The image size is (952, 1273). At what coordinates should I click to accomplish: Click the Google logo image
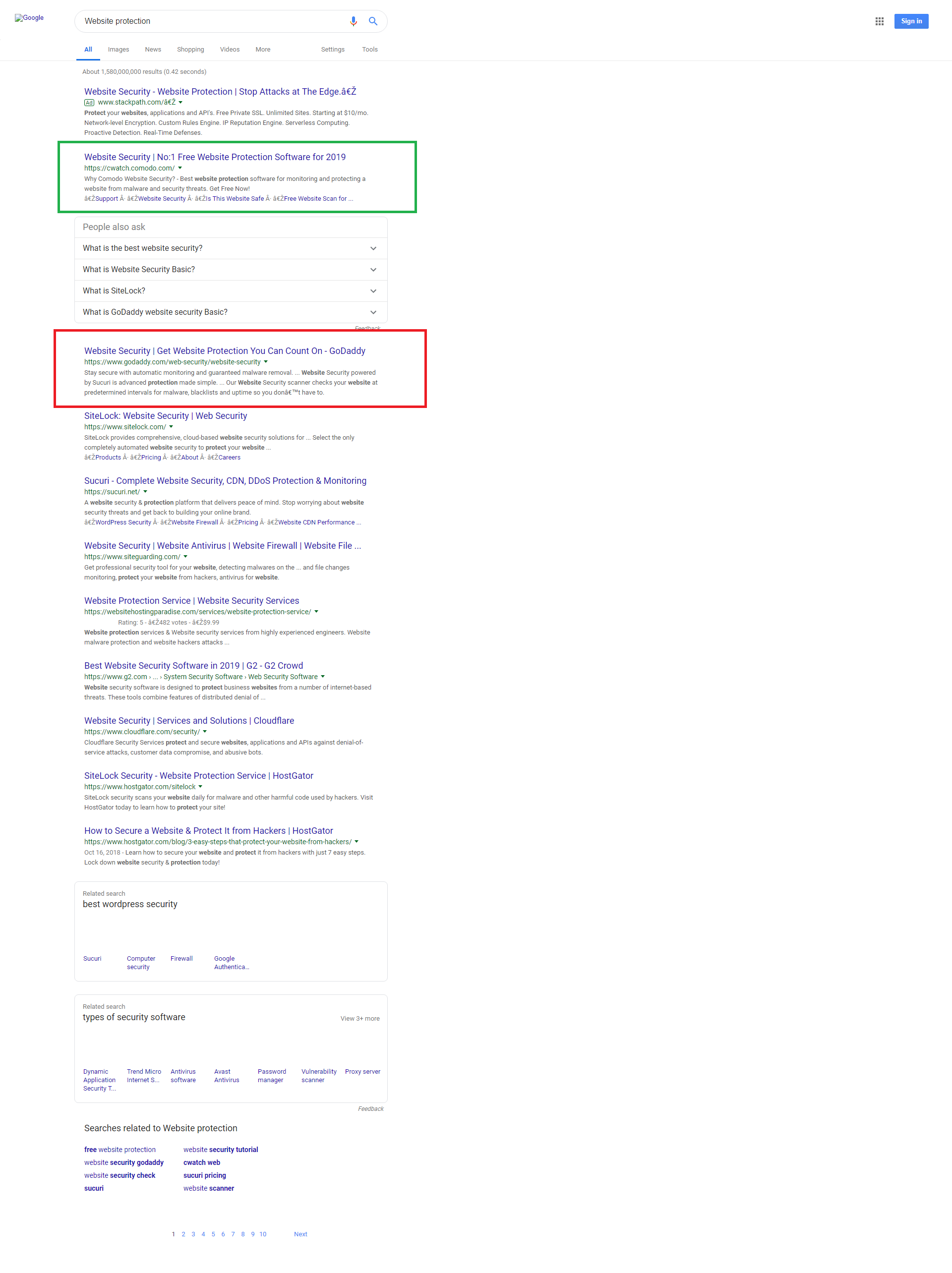(x=29, y=18)
